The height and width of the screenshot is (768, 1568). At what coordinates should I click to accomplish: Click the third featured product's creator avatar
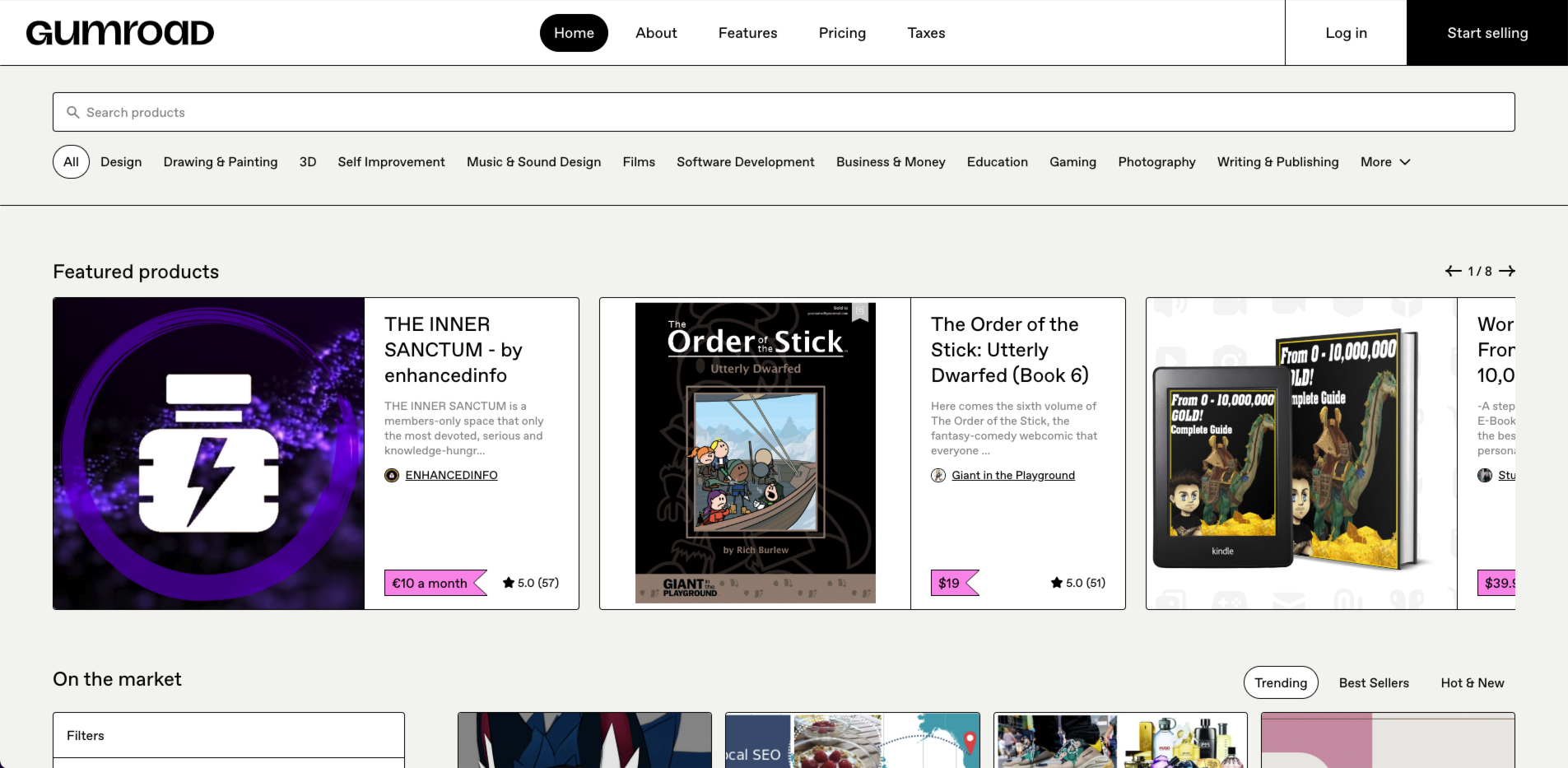coord(1485,475)
